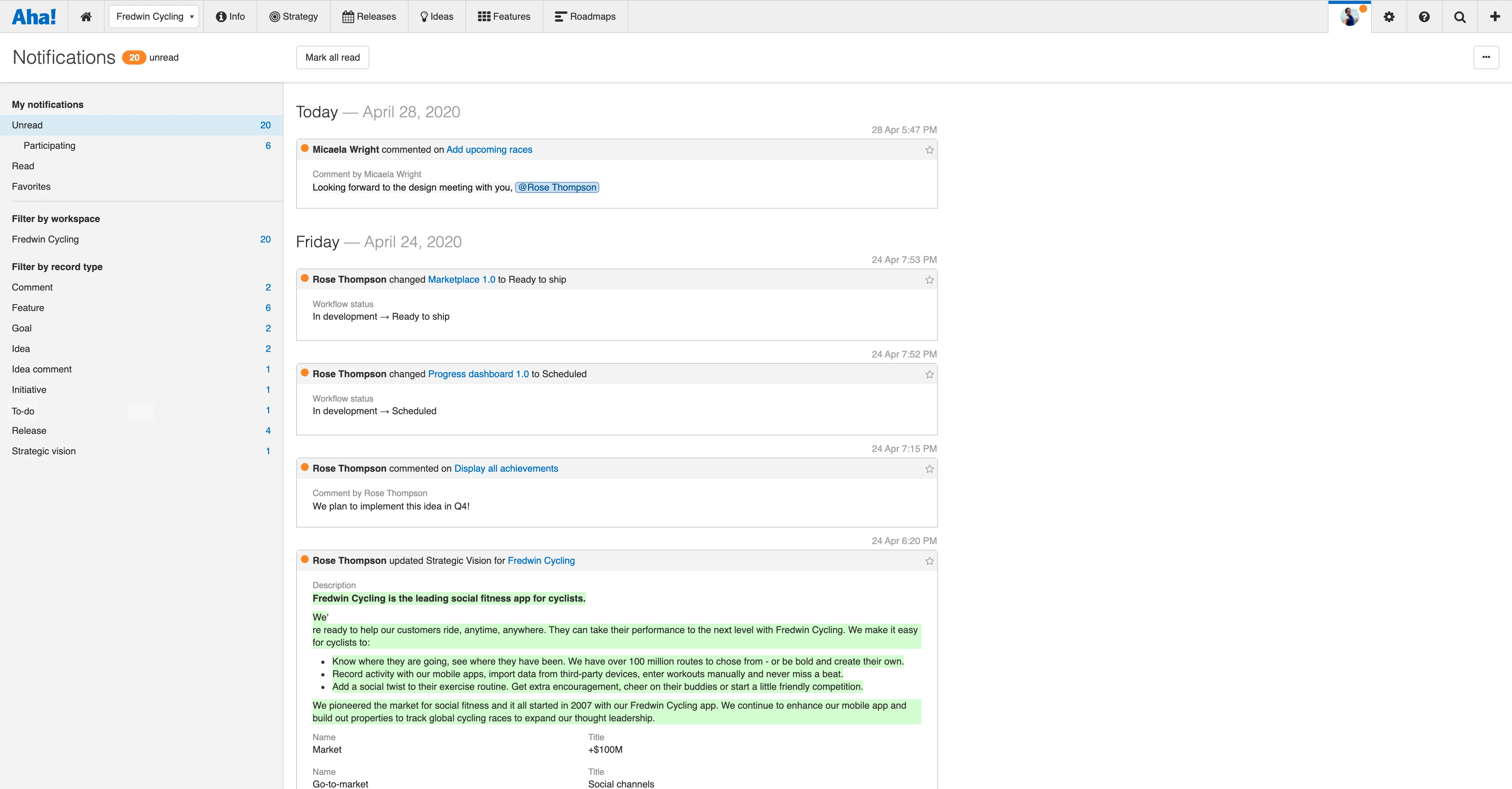Star the Micaela Wright comment notification
1512x789 pixels.
point(929,150)
